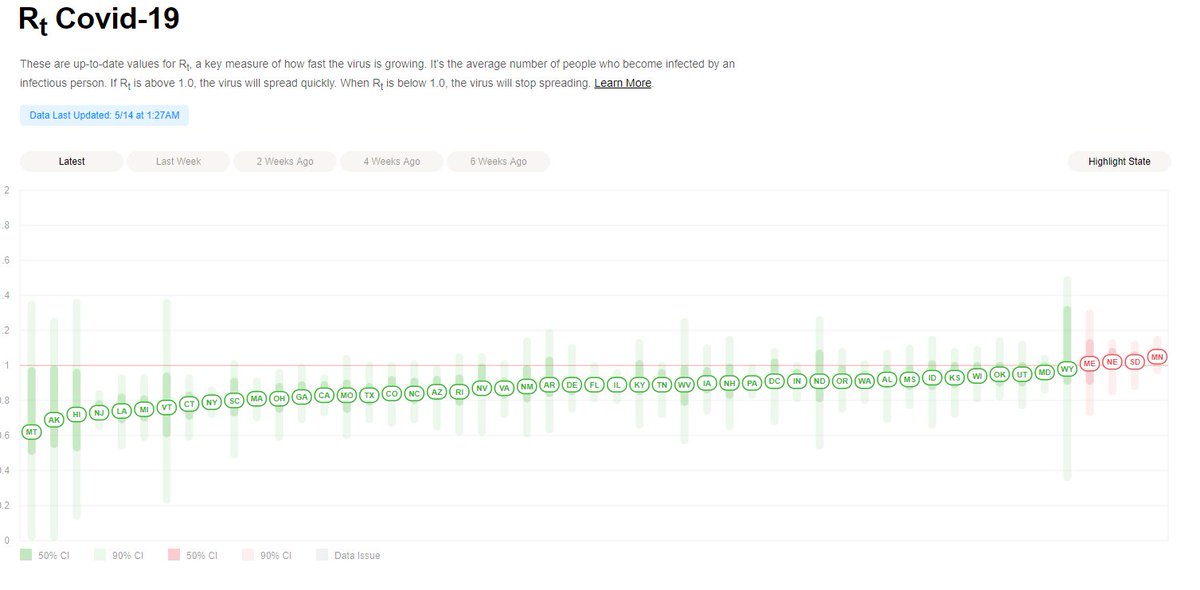This screenshot has width=1200, height=590.
Task: Click the FL state bubble
Action: tap(594, 385)
